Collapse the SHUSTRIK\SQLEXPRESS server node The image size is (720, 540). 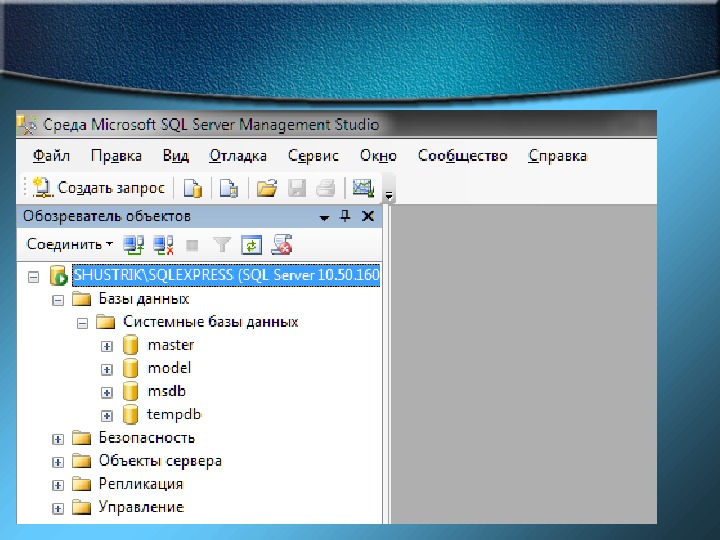coord(33,277)
